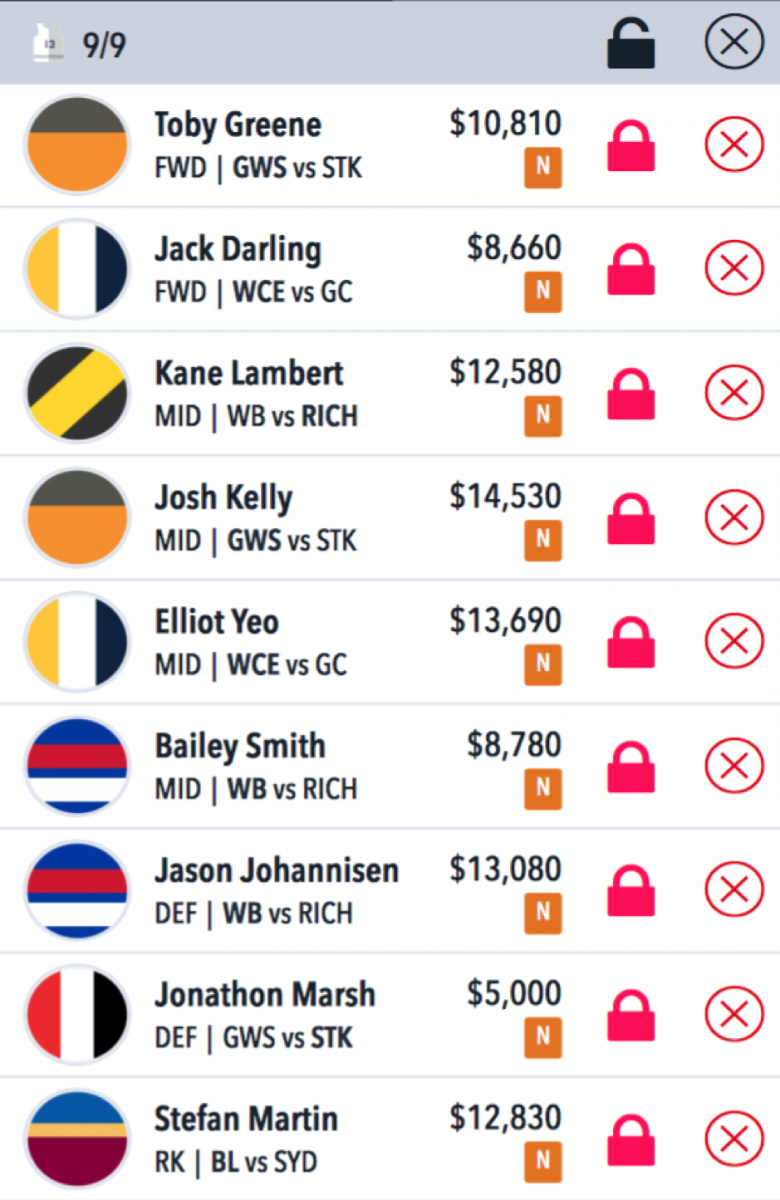Open Jason Johannisen's player name
The height and width of the screenshot is (1200, 780).
(x=276, y=869)
